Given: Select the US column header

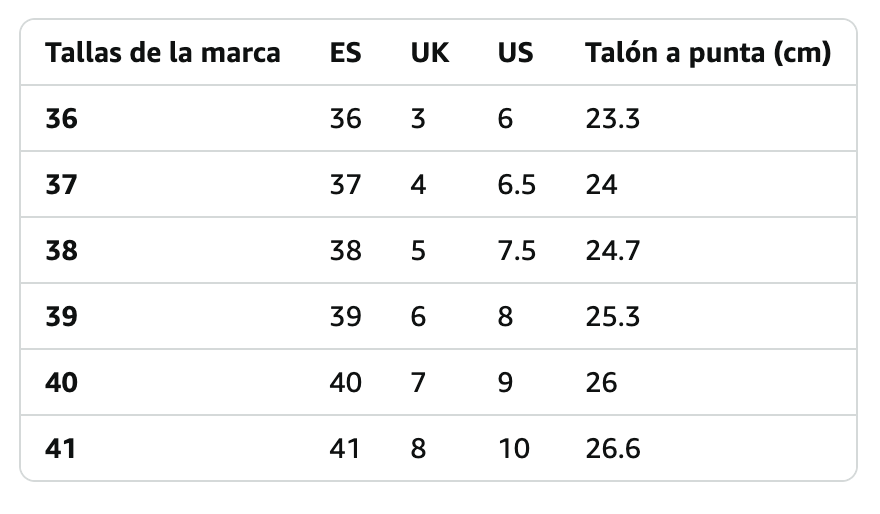Looking at the screenshot, I should pos(515,53).
